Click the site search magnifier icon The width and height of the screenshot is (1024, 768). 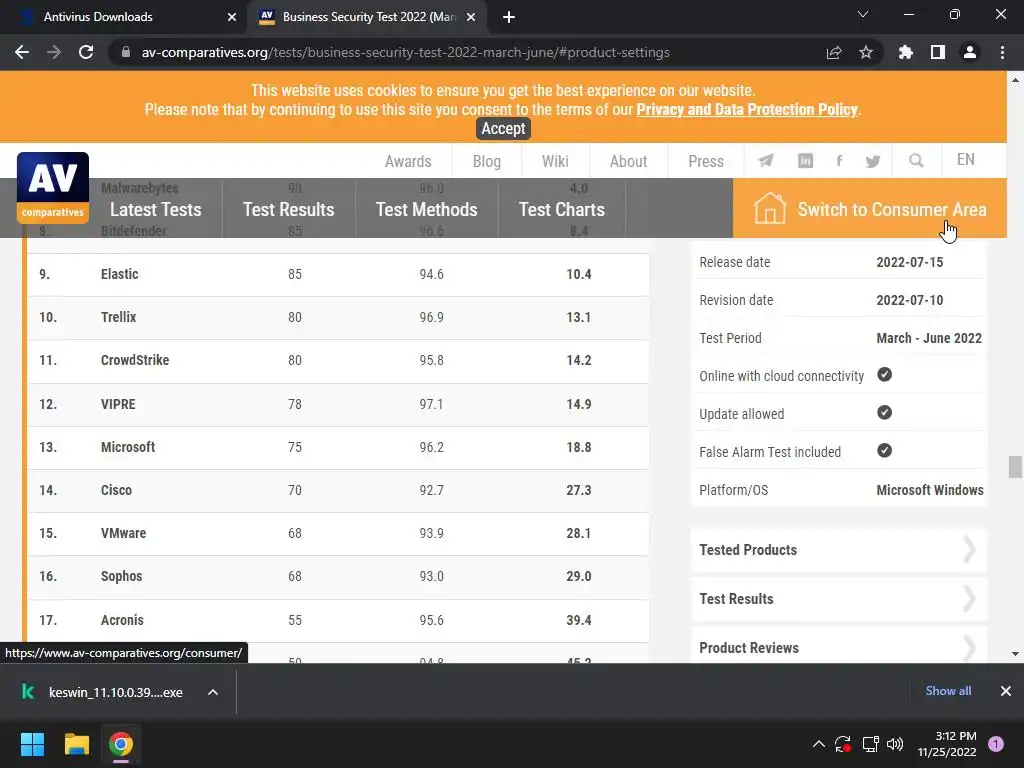(x=916, y=161)
